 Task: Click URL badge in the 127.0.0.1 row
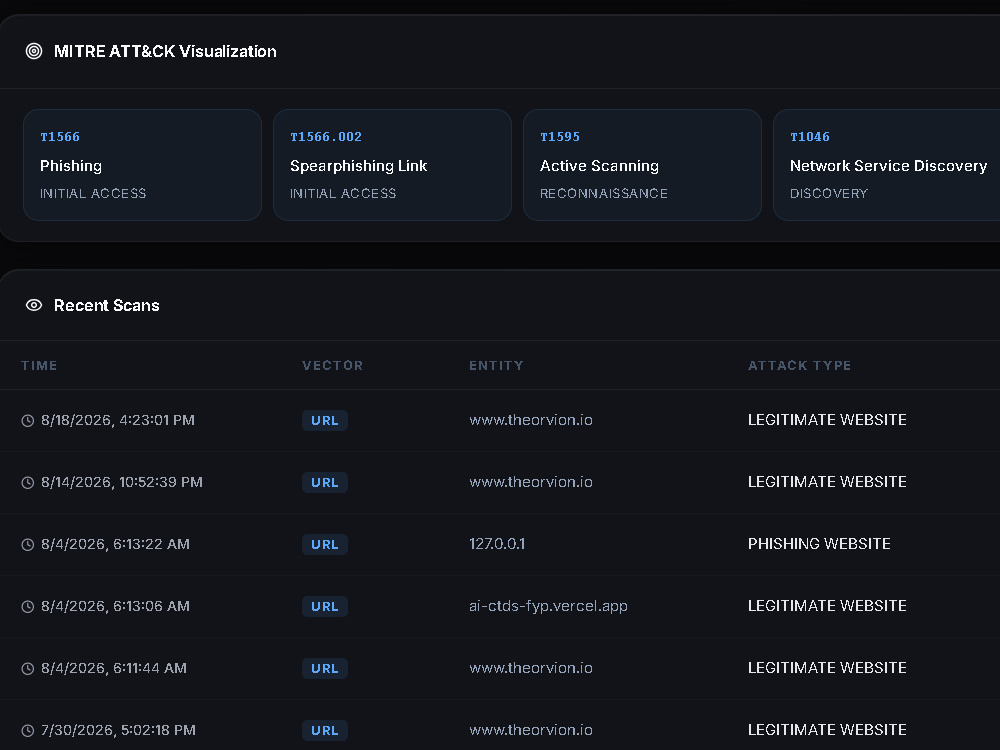[325, 544]
